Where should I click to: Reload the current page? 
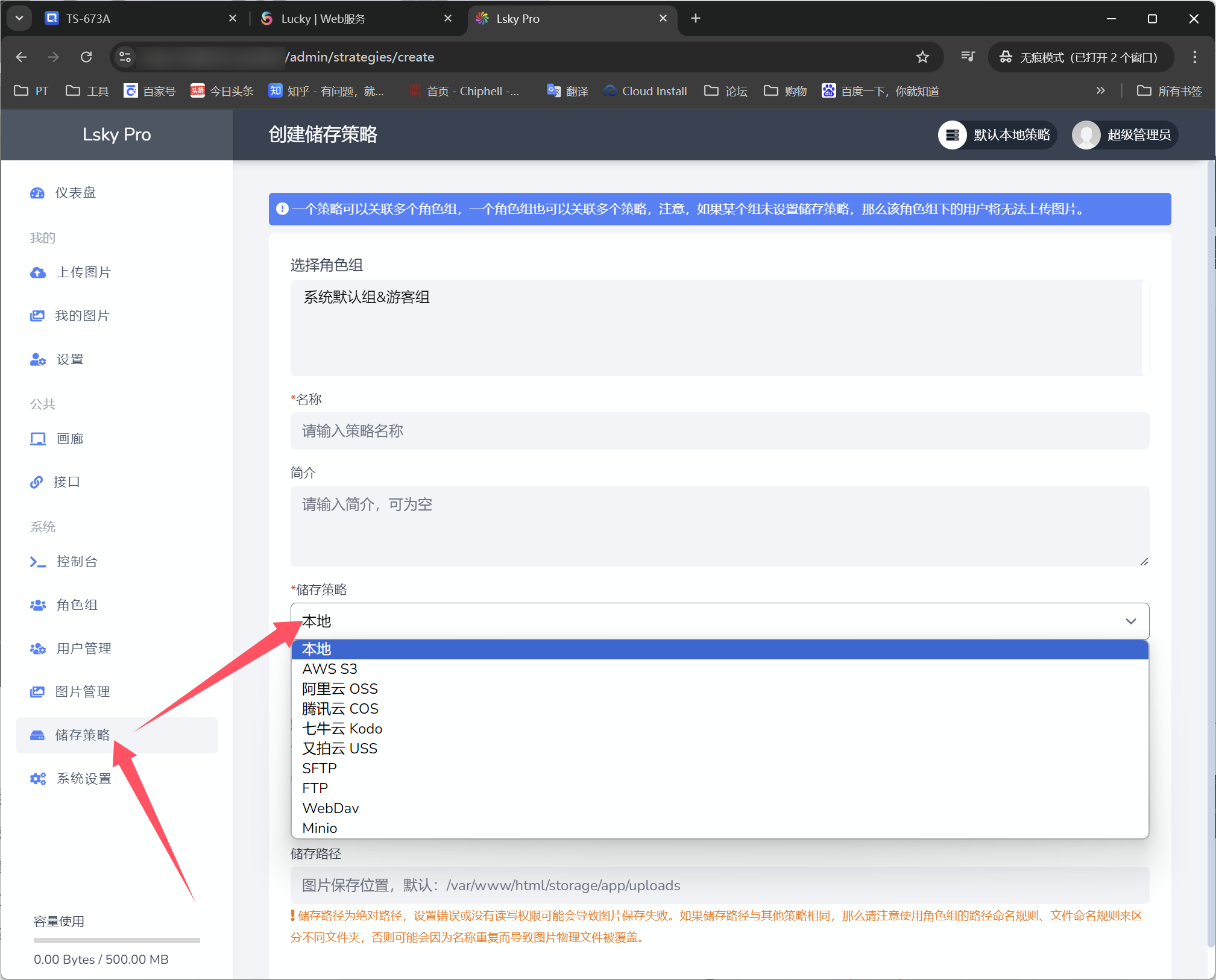(x=86, y=57)
